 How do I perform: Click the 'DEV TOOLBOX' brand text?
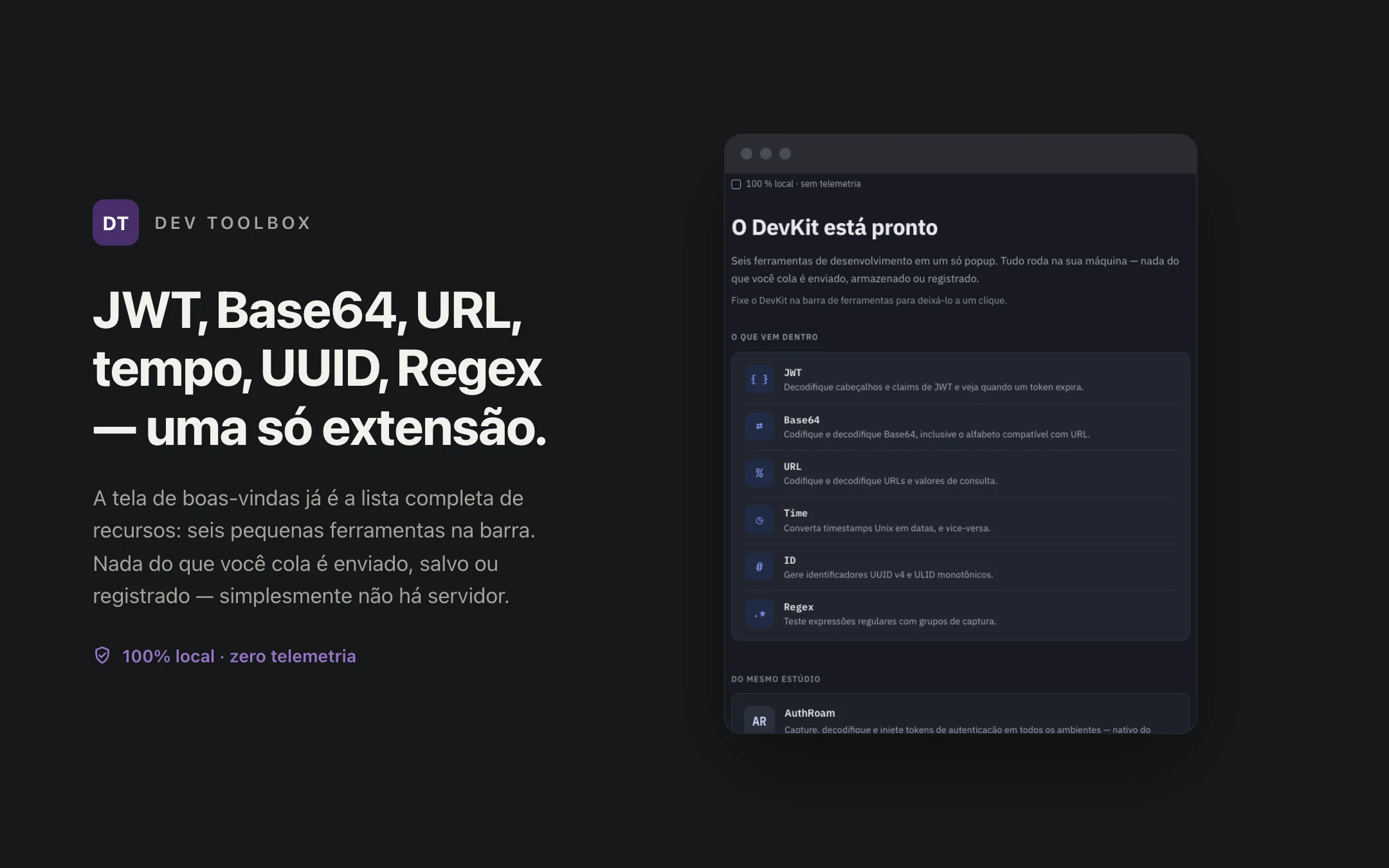[x=233, y=223]
